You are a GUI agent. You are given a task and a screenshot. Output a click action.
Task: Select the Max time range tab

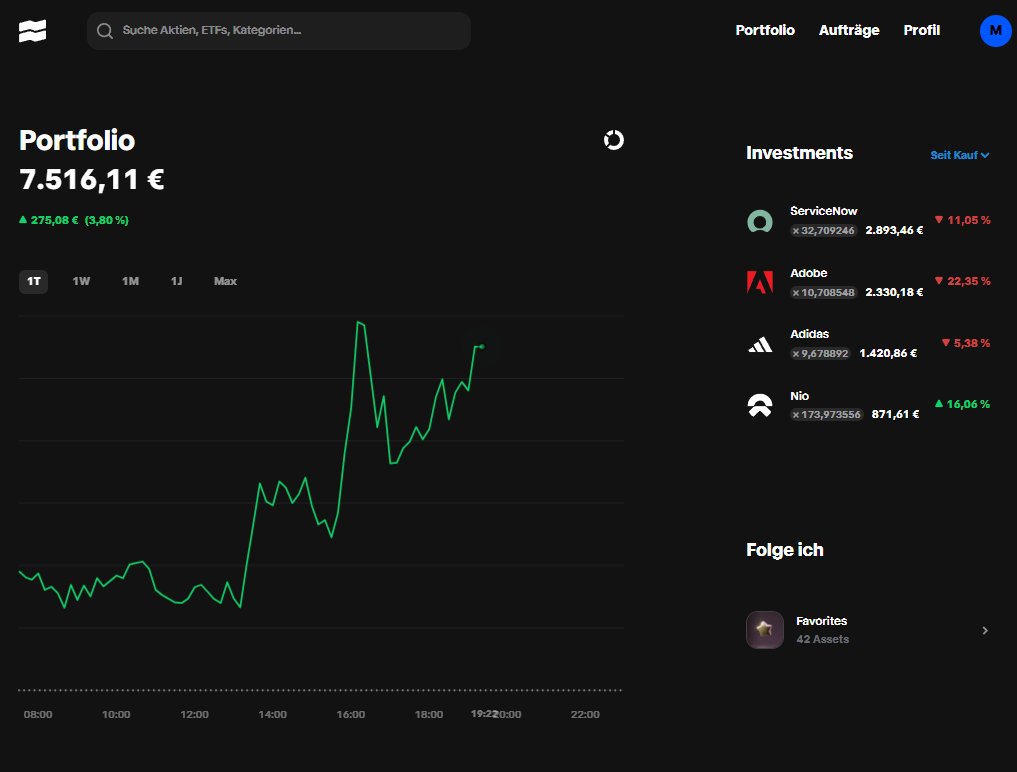225,281
